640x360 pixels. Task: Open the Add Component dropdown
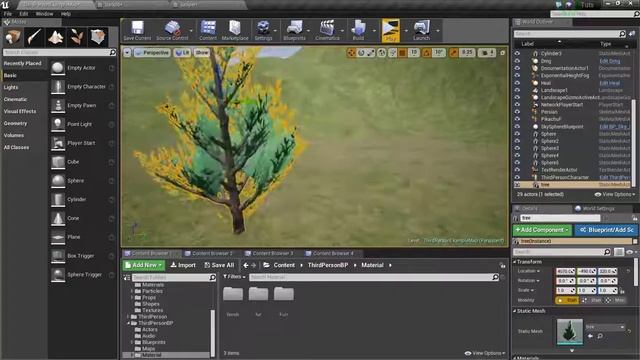[542, 230]
